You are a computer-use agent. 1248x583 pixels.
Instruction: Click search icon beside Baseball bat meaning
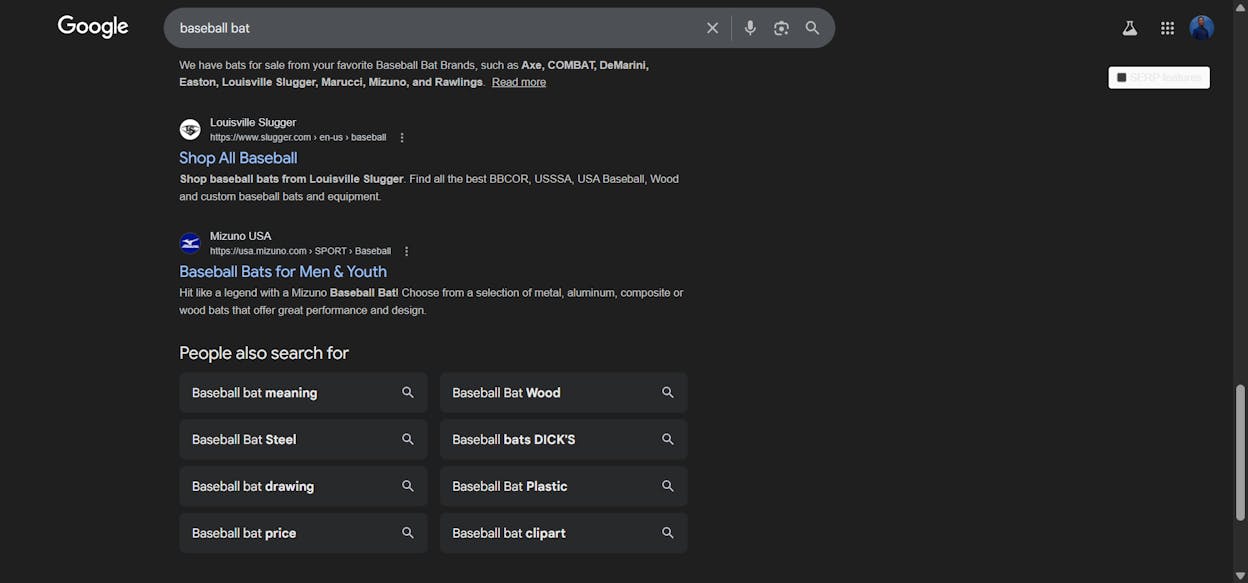click(x=407, y=392)
